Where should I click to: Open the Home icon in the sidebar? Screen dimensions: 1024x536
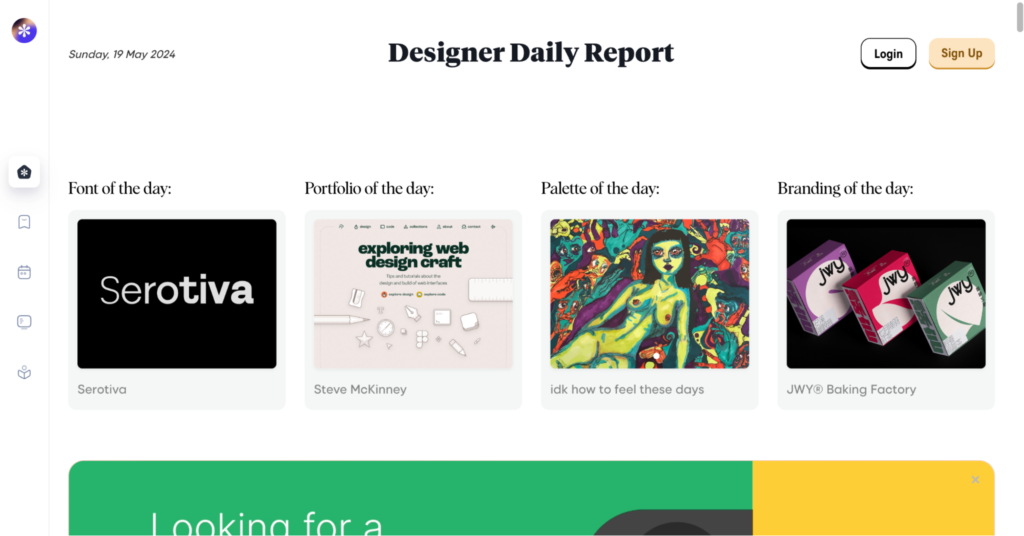pos(24,172)
